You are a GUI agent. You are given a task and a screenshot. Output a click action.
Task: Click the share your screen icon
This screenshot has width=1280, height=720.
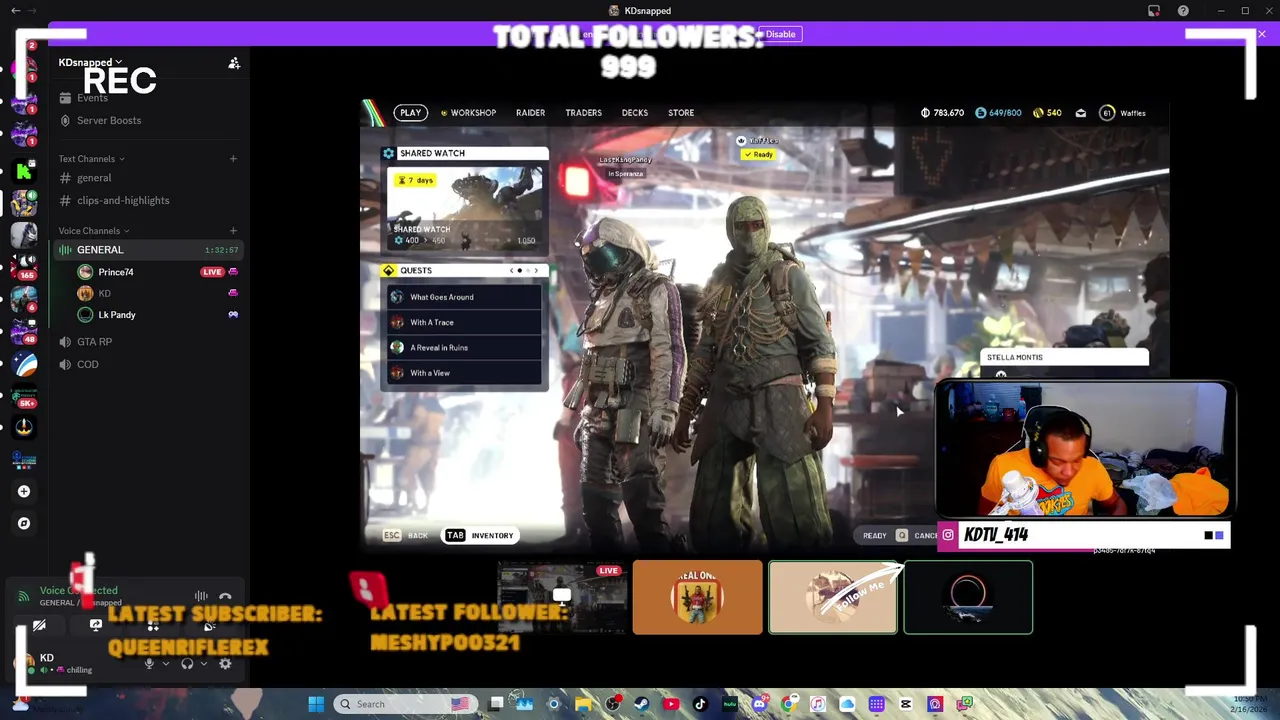pyautogui.click(x=96, y=626)
